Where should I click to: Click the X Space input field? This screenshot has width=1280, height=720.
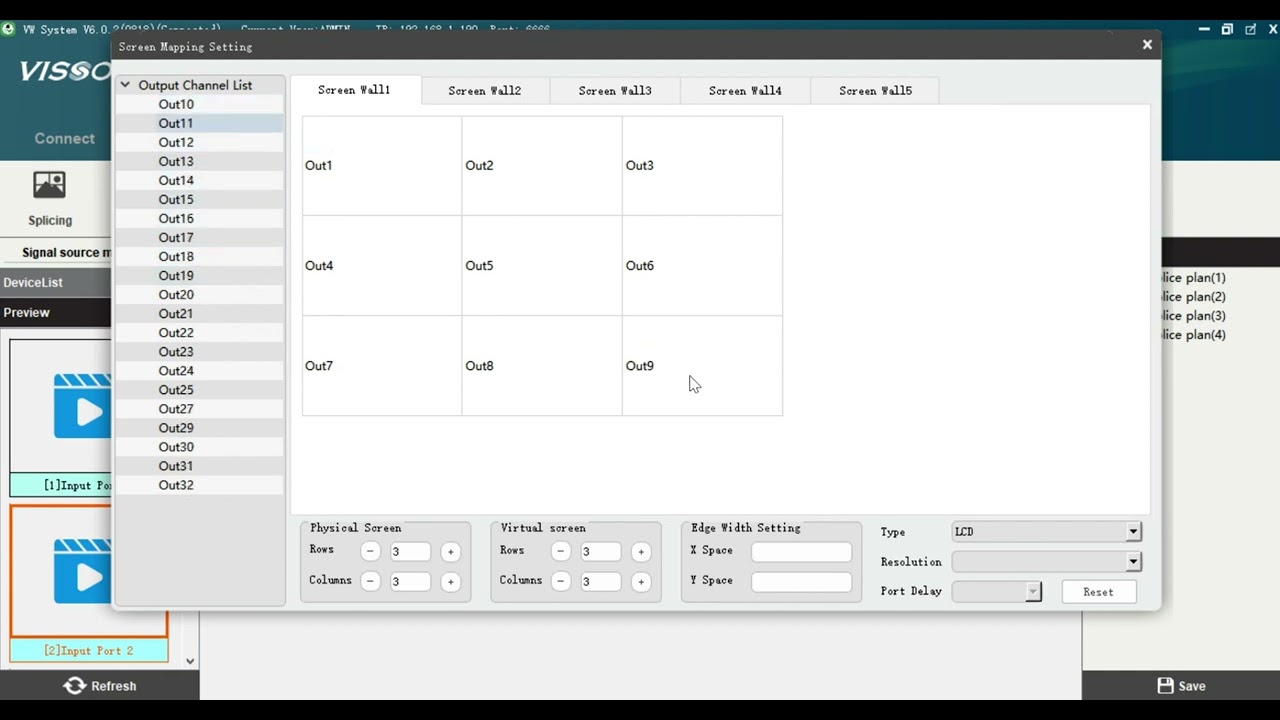pyautogui.click(x=801, y=551)
